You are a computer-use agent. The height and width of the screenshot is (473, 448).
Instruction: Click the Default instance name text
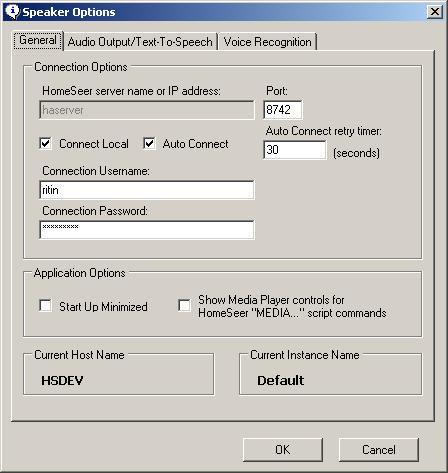[x=280, y=380]
